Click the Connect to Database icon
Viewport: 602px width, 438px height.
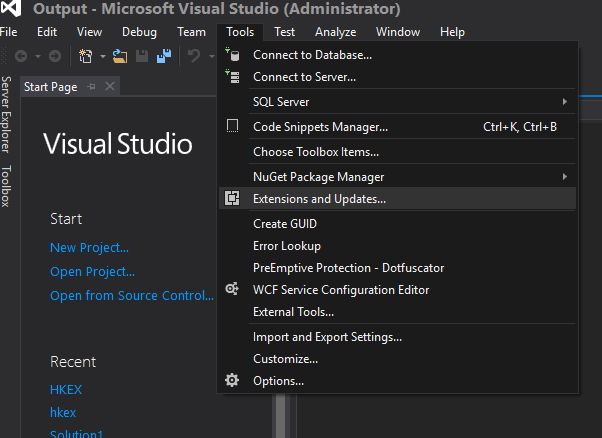(232, 55)
